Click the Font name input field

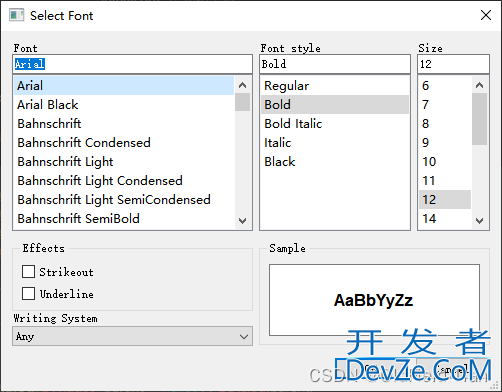pos(132,64)
